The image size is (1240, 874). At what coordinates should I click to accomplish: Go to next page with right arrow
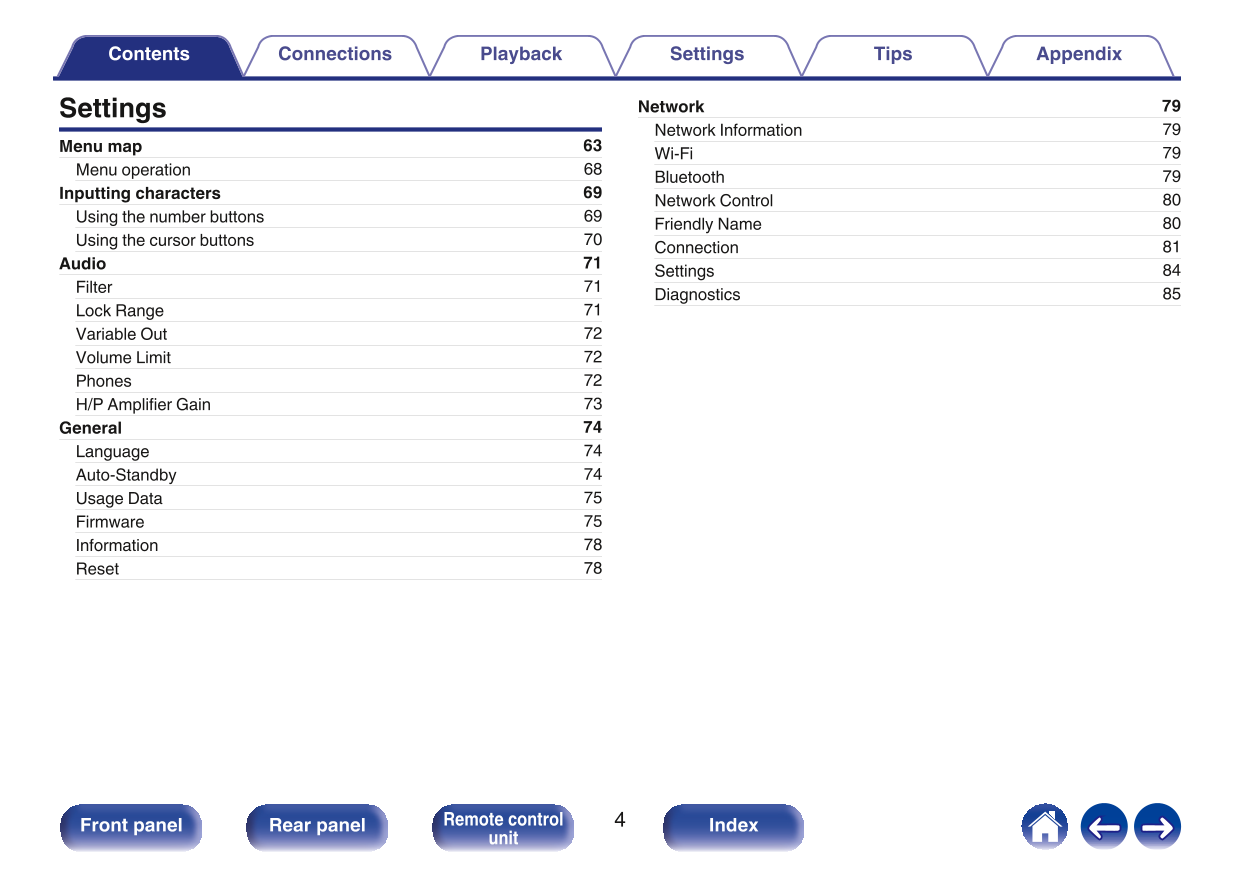click(x=1157, y=827)
